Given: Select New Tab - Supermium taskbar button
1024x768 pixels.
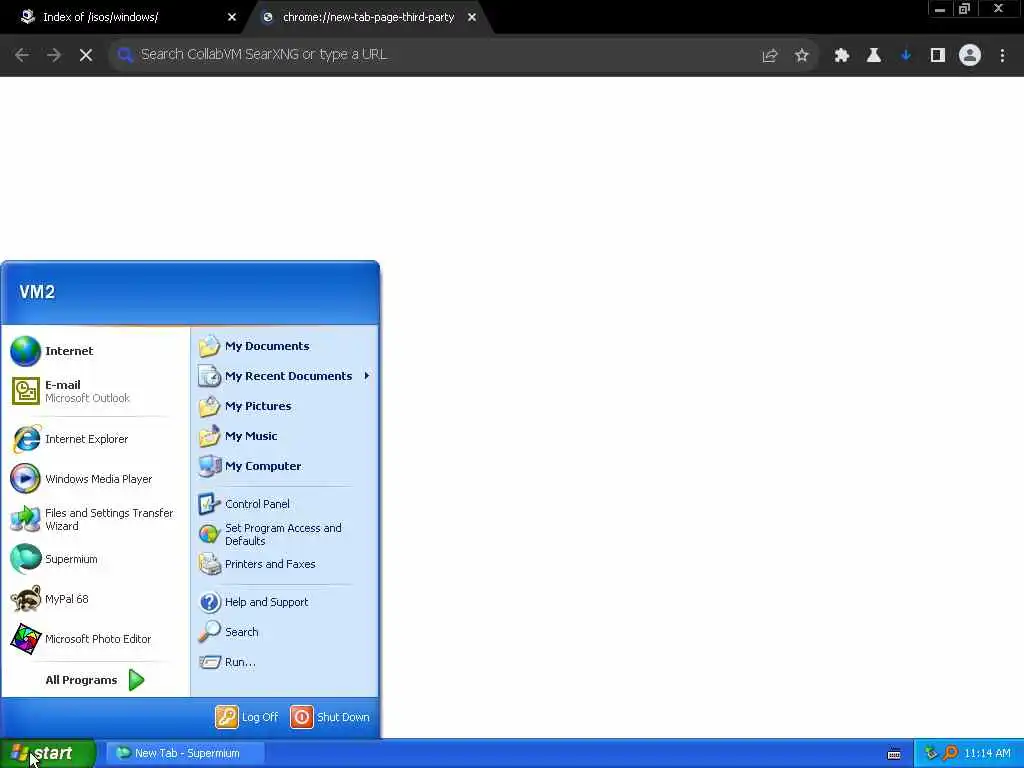Looking at the screenshot, I should pos(185,754).
